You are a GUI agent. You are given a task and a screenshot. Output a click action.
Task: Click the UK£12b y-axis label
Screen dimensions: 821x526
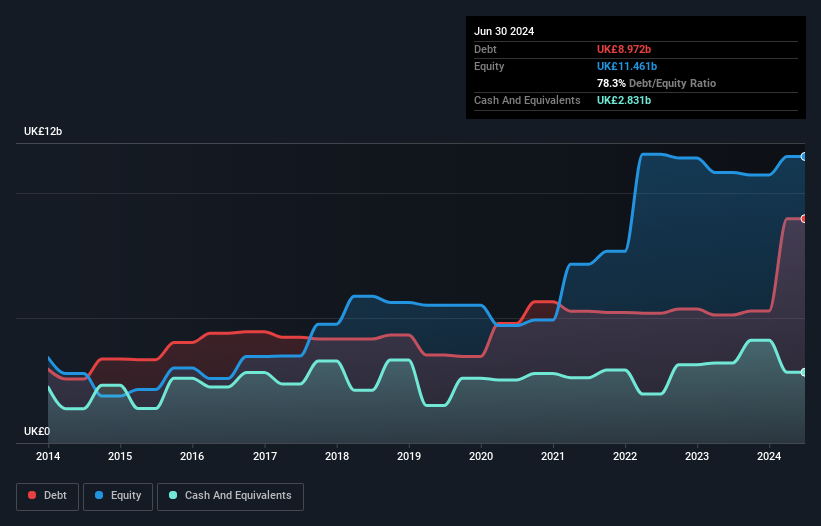[43, 131]
